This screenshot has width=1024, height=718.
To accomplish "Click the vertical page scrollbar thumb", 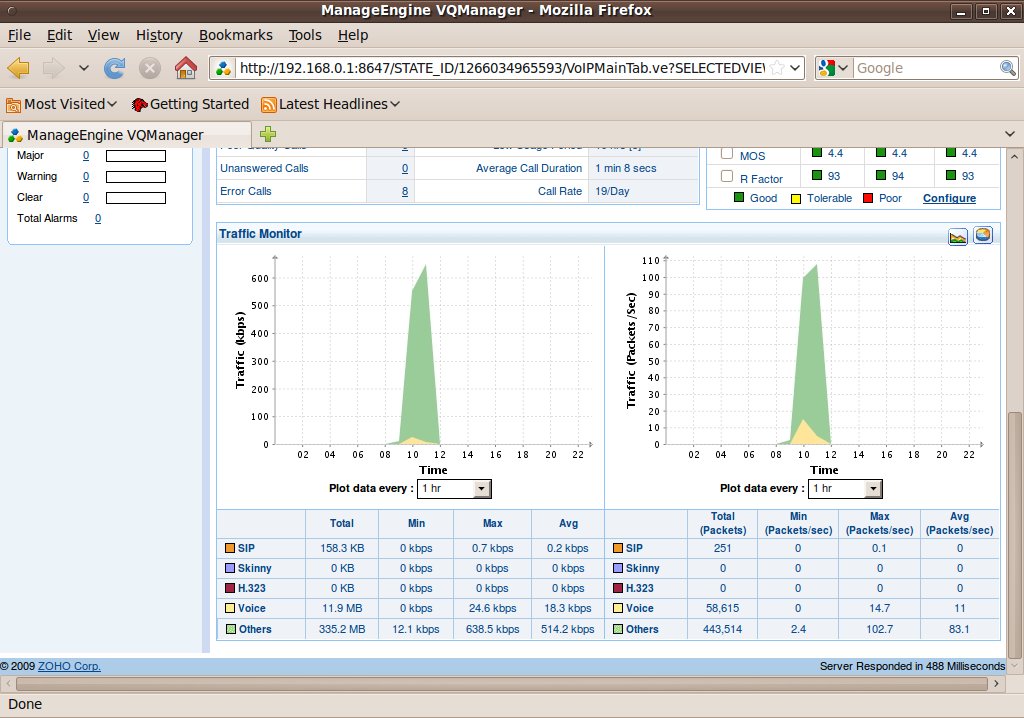I will (1014, 535).
